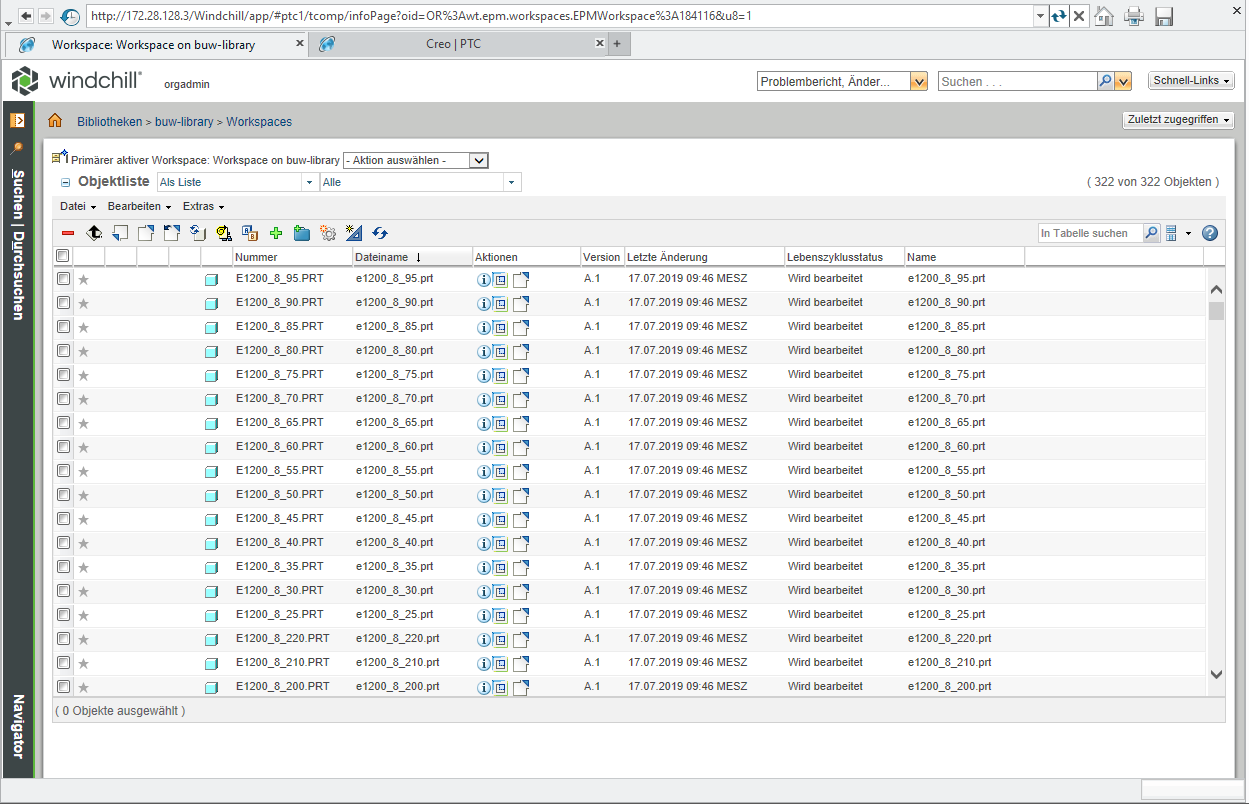Click the green plus add icon
Viewport: 1249px width, 804px height.
(x=276, y=233)
